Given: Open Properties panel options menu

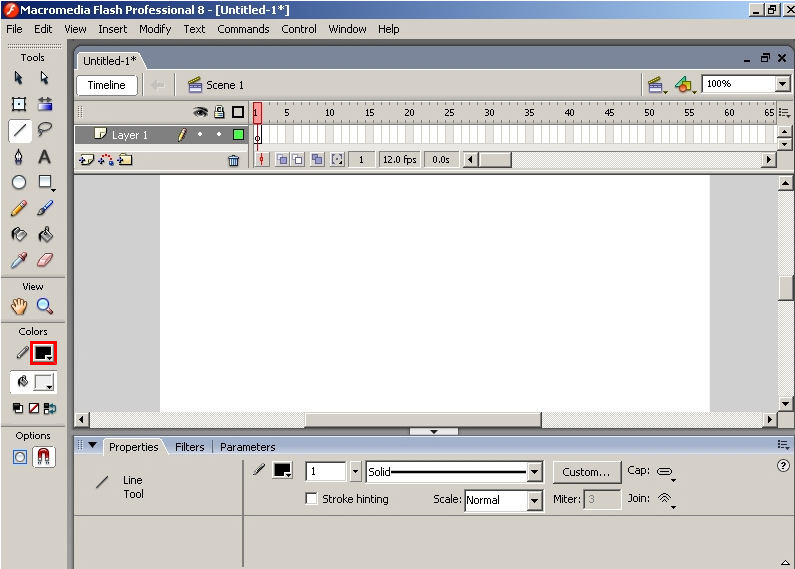Looking at the screenshot, I should click(783, 445).
